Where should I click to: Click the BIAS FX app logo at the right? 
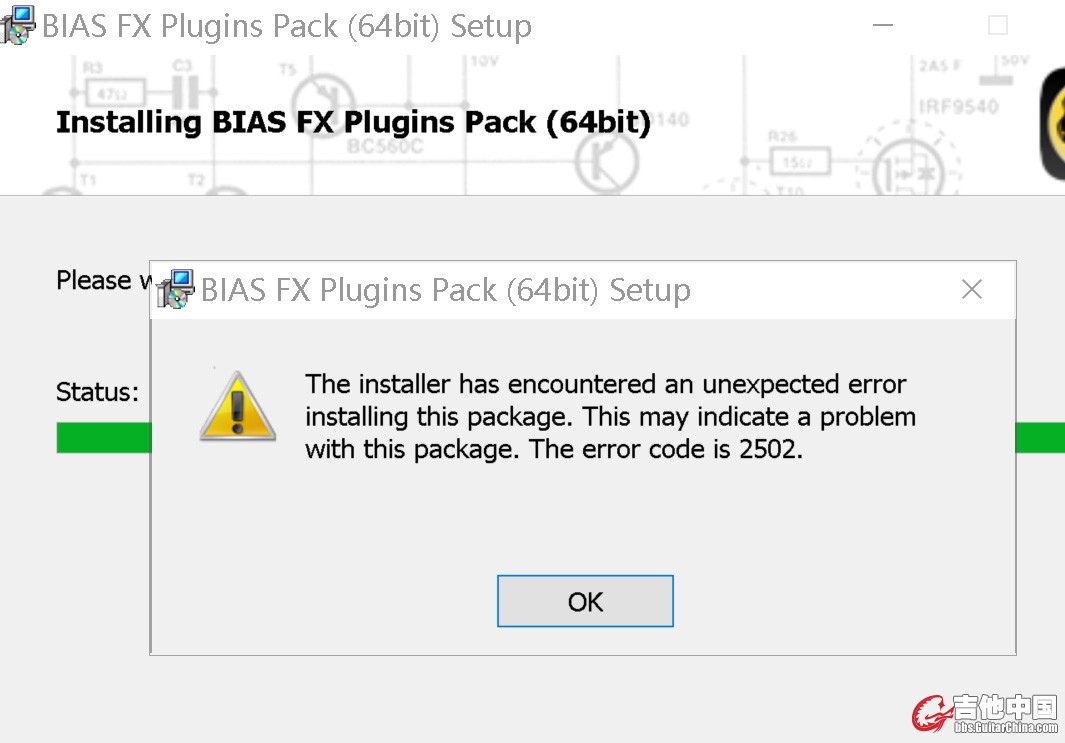point(1052,124)
